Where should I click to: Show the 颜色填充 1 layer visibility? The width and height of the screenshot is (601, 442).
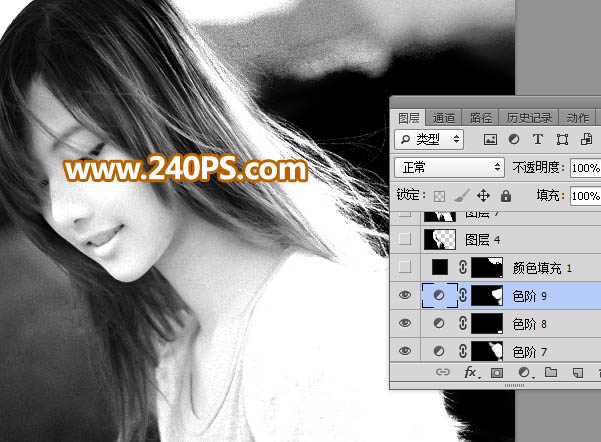pyautogui.click(x=405, y=267)
